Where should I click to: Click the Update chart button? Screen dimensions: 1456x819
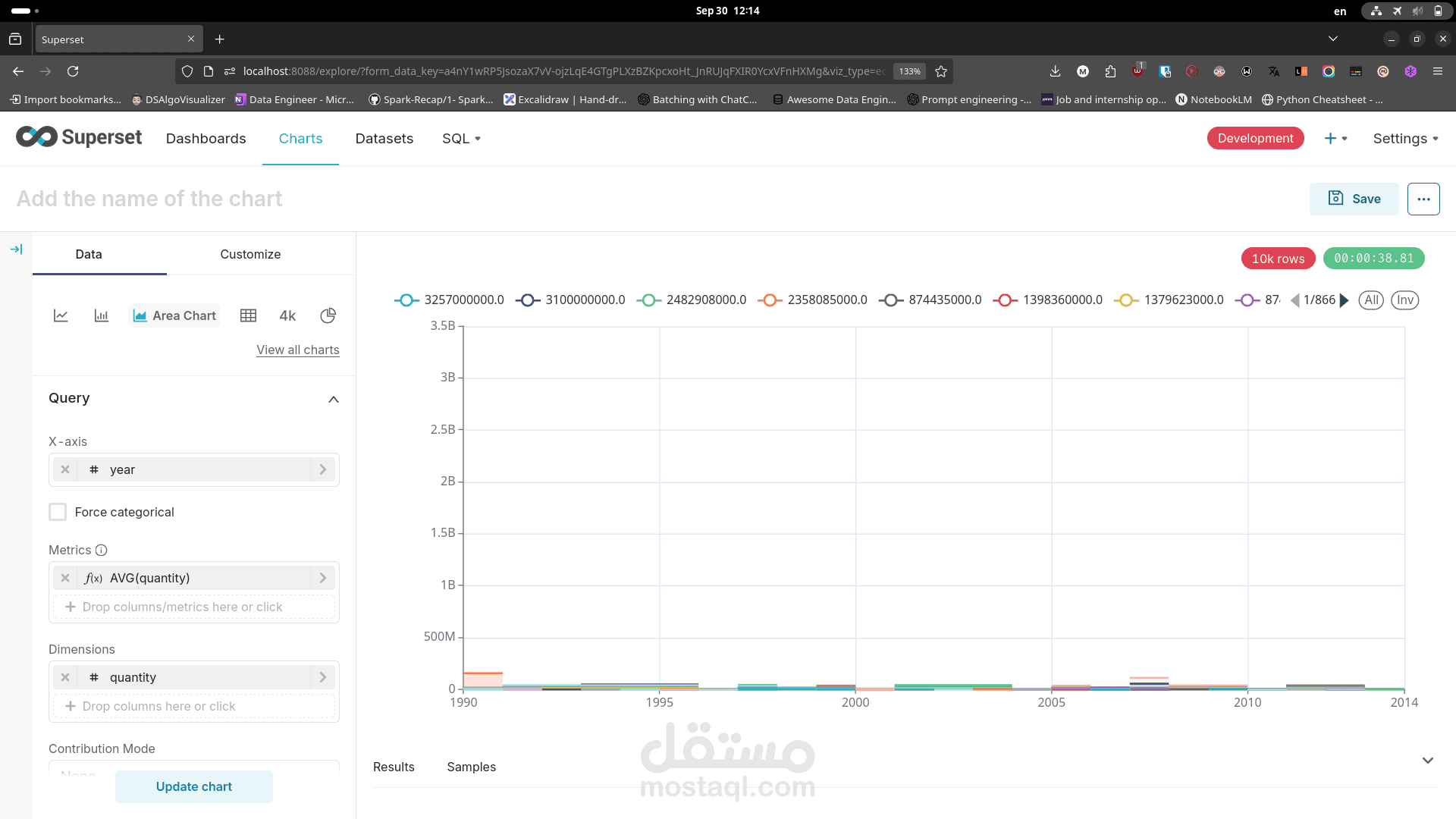click(194, 786)
